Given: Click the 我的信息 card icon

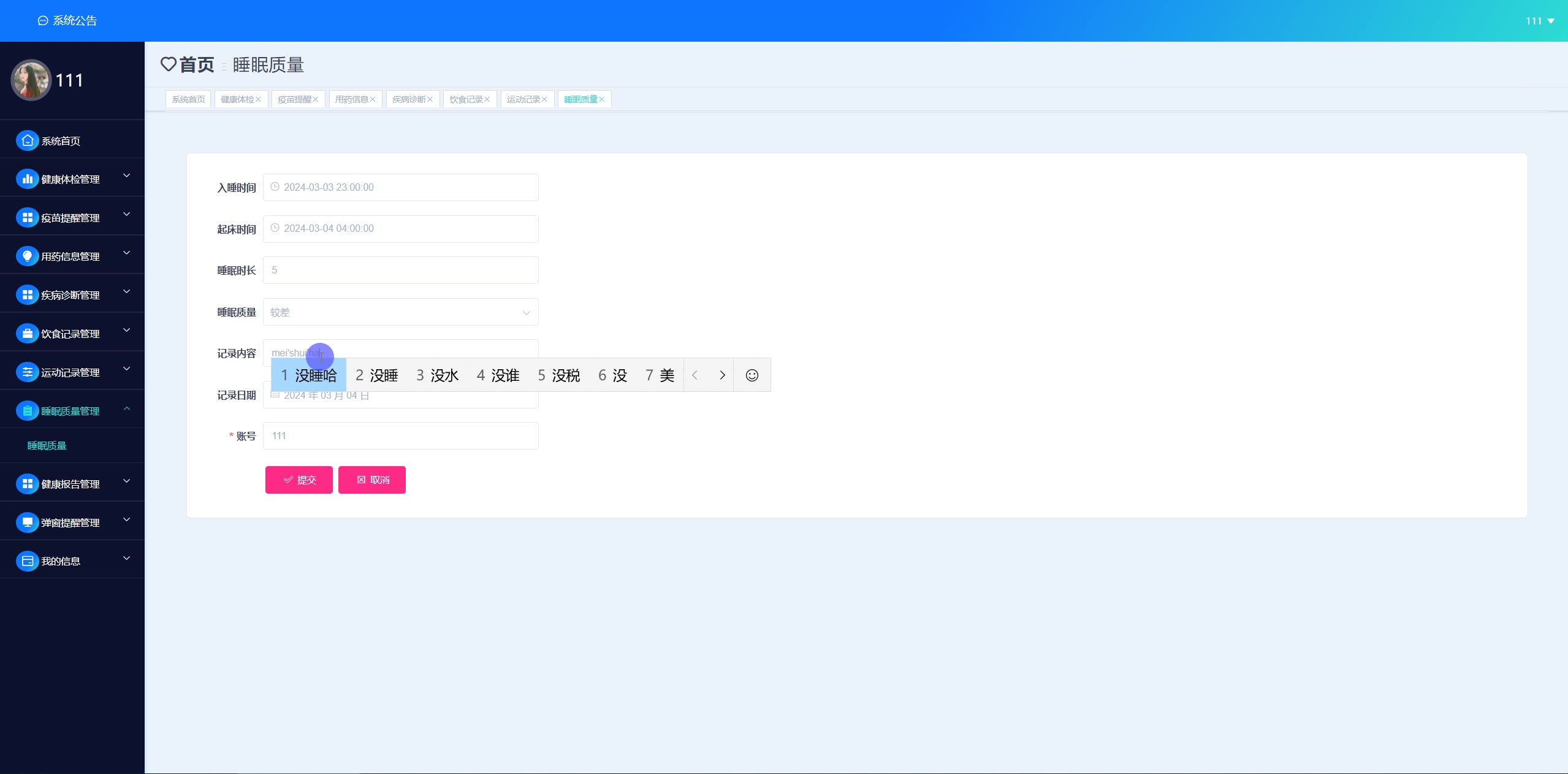Looking at the screenshot, I should point(27,561).
